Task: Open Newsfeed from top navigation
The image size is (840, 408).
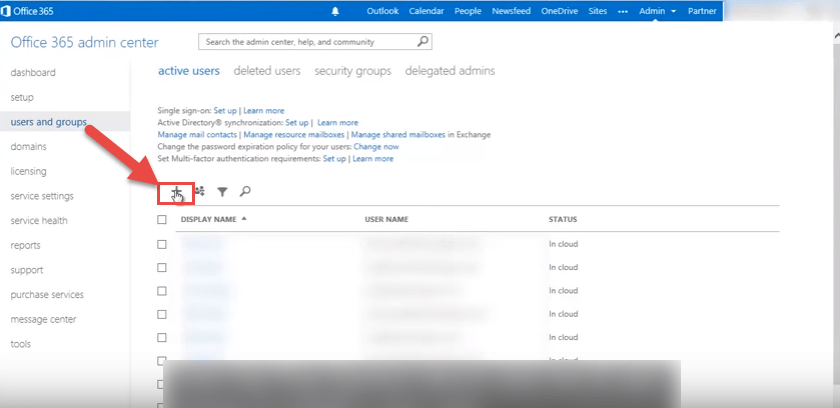Action: point(511,11)
